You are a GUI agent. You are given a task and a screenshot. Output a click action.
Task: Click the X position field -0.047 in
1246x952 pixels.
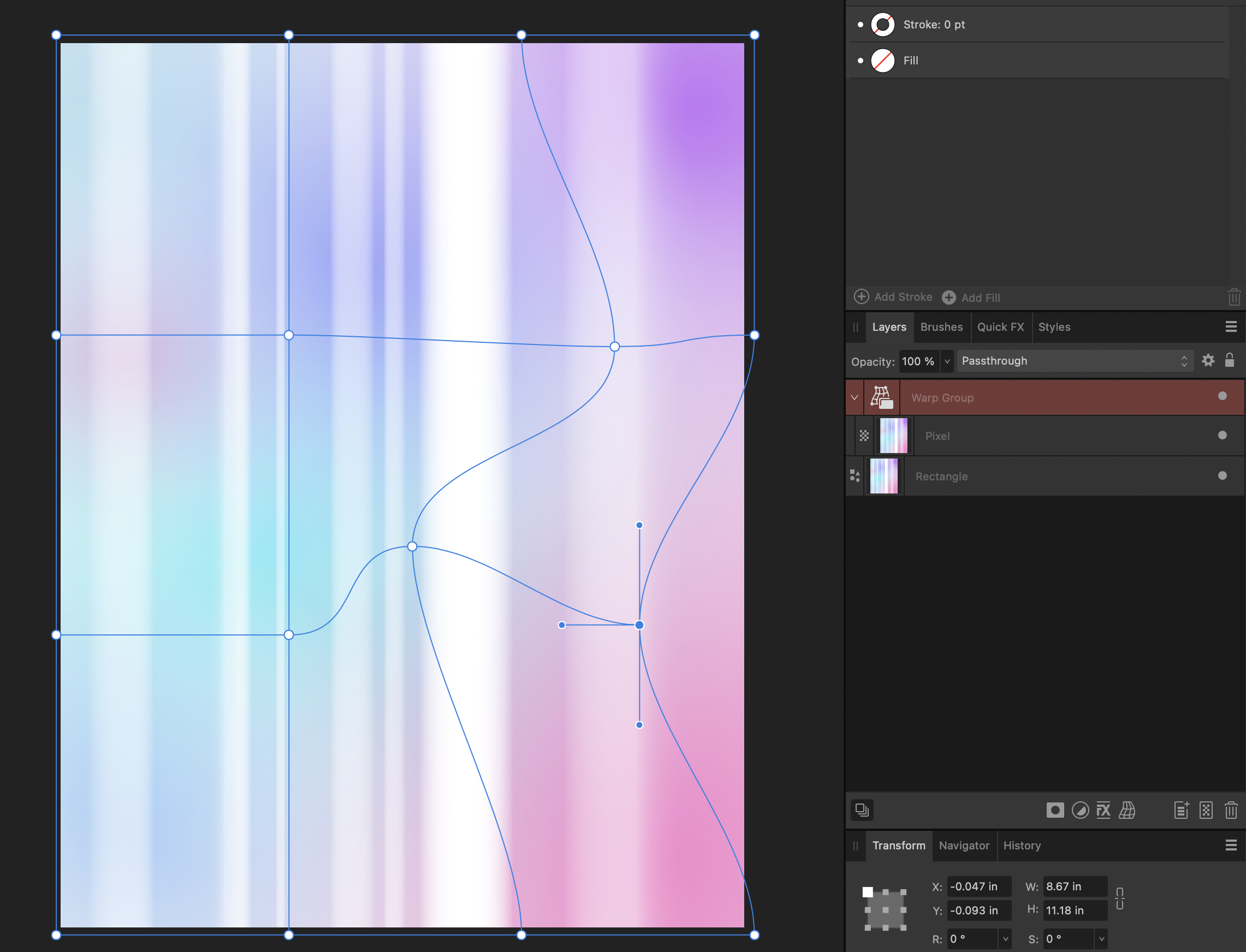(x=978, y=886)
